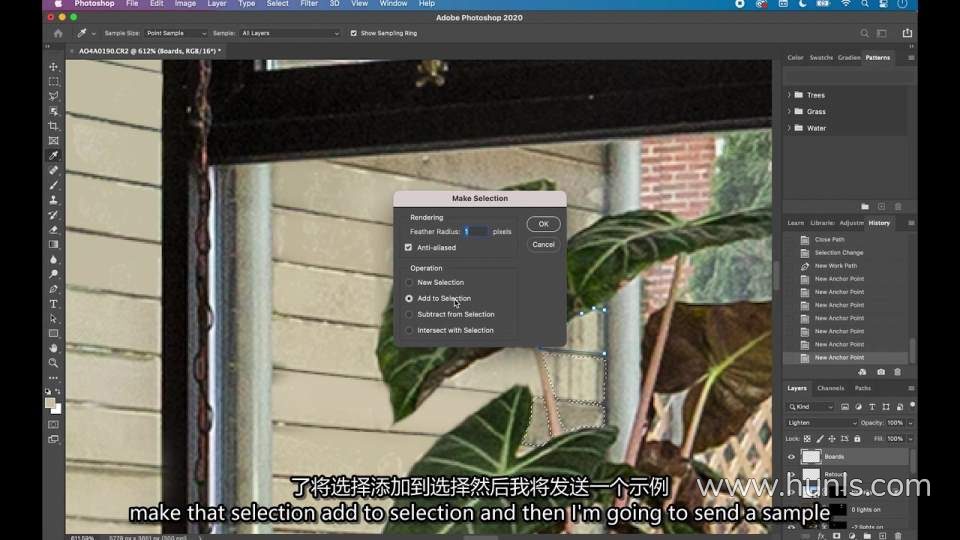Select the Dodge tool
The height and width of the screenshot is (540, 960).
click(x=54, y=274)
